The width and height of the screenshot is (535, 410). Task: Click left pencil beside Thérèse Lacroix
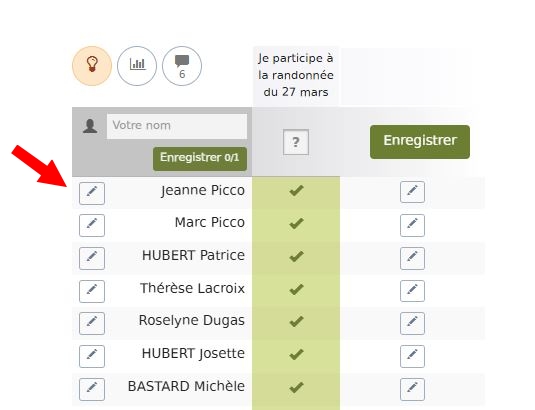coord(92,291)
